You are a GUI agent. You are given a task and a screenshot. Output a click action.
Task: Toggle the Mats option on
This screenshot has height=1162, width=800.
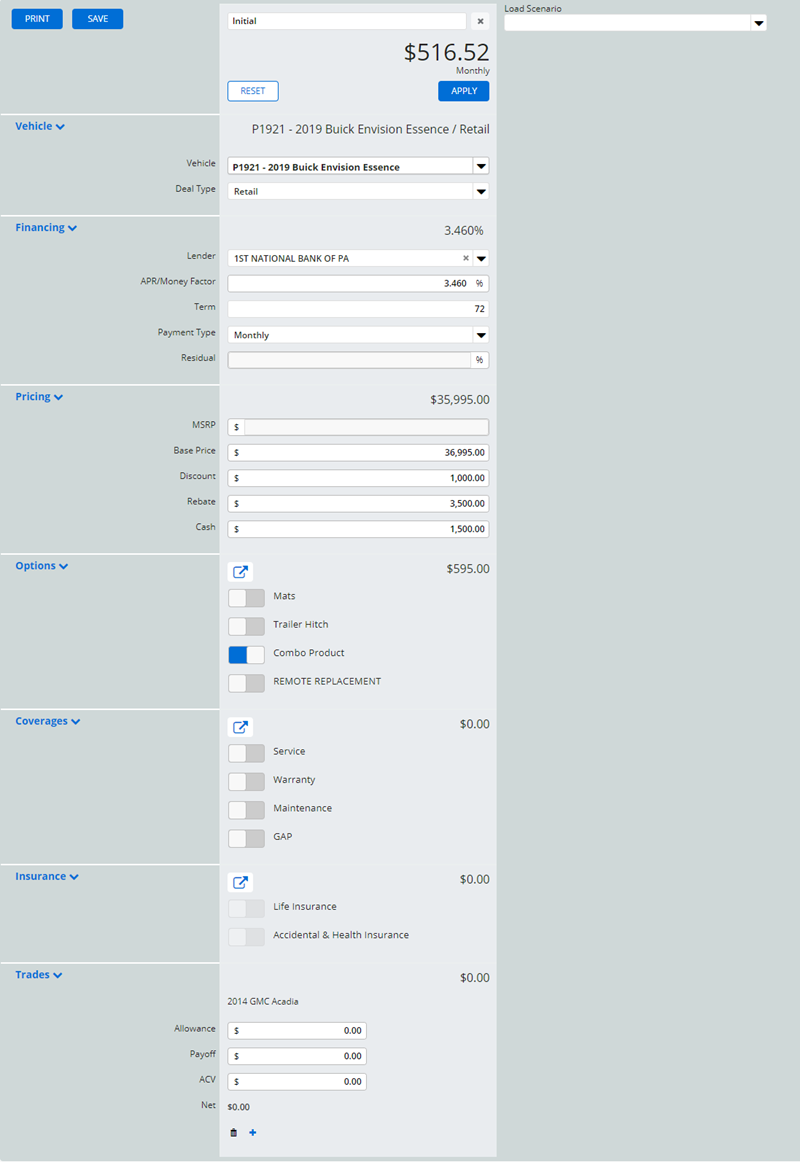246,598
